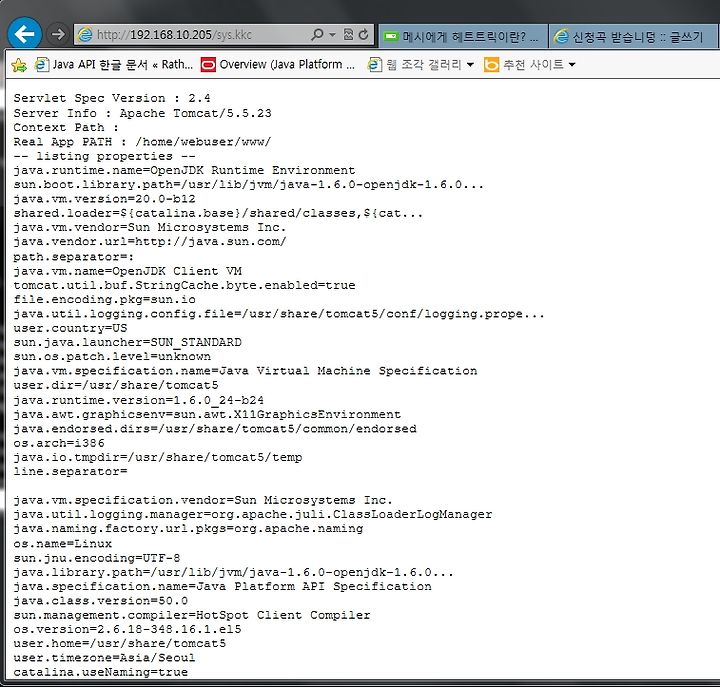This screenshot has height=687, width=720.
Task: Click the 'java.util.logging.manager' line
Action: click(253, 514)
